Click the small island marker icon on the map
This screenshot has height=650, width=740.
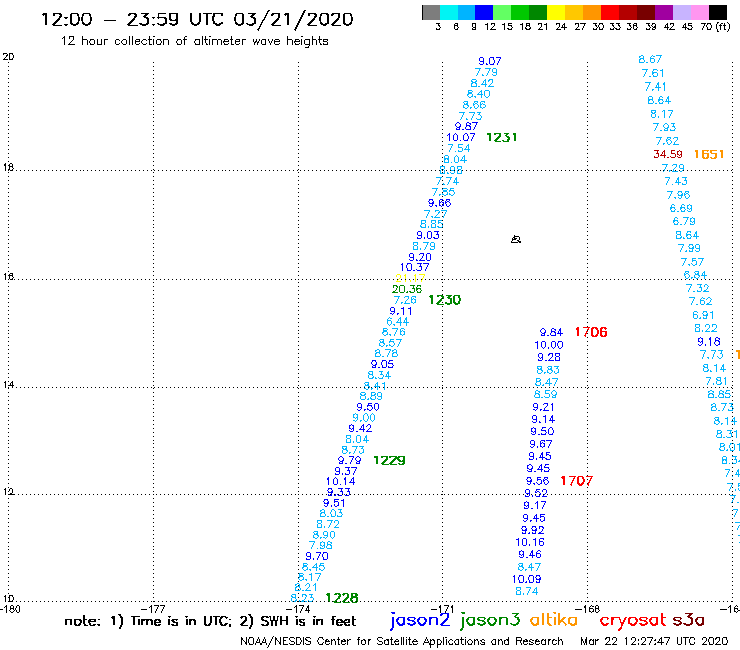click(515, 239)
